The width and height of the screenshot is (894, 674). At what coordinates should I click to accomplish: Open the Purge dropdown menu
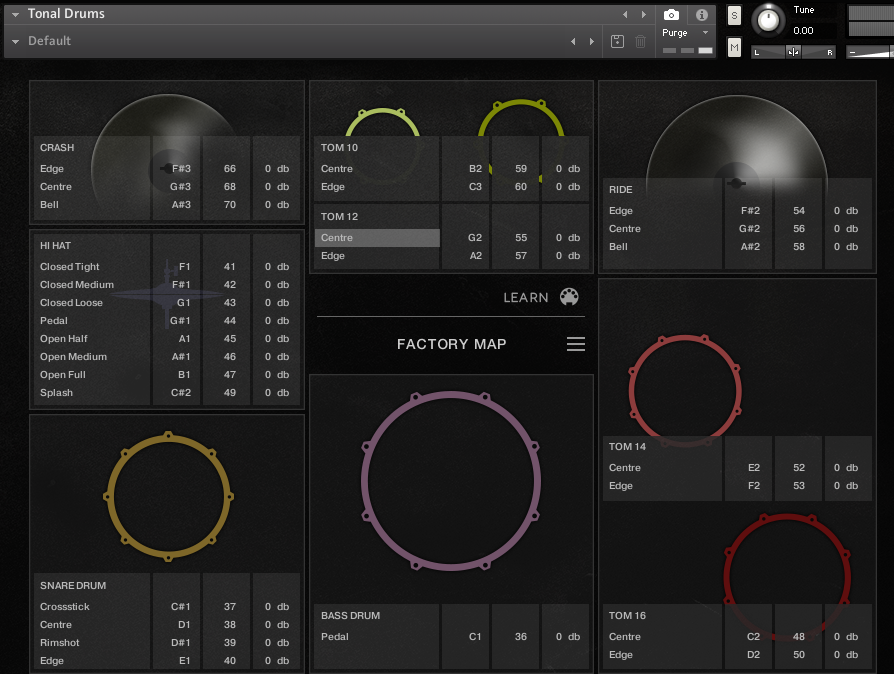tap(685, 33)
